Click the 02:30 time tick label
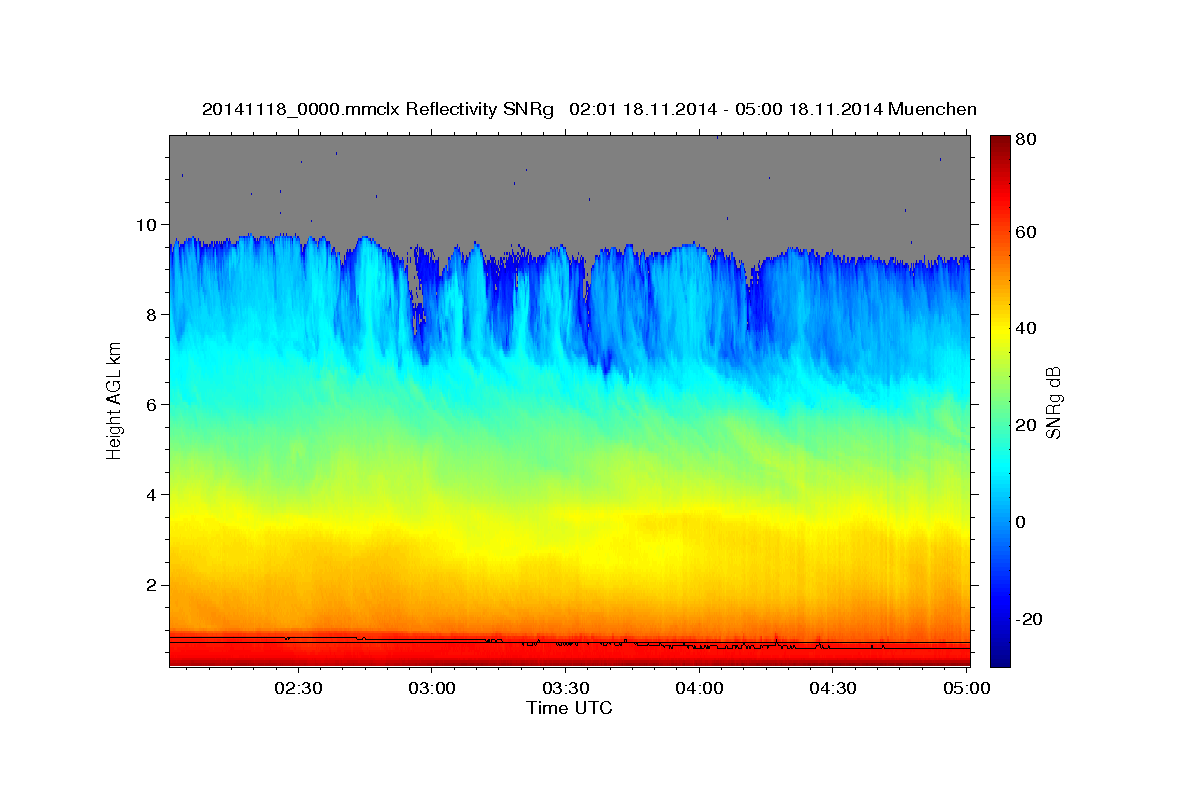Viewport: 1200px width, 800px height. coord(298,688)
